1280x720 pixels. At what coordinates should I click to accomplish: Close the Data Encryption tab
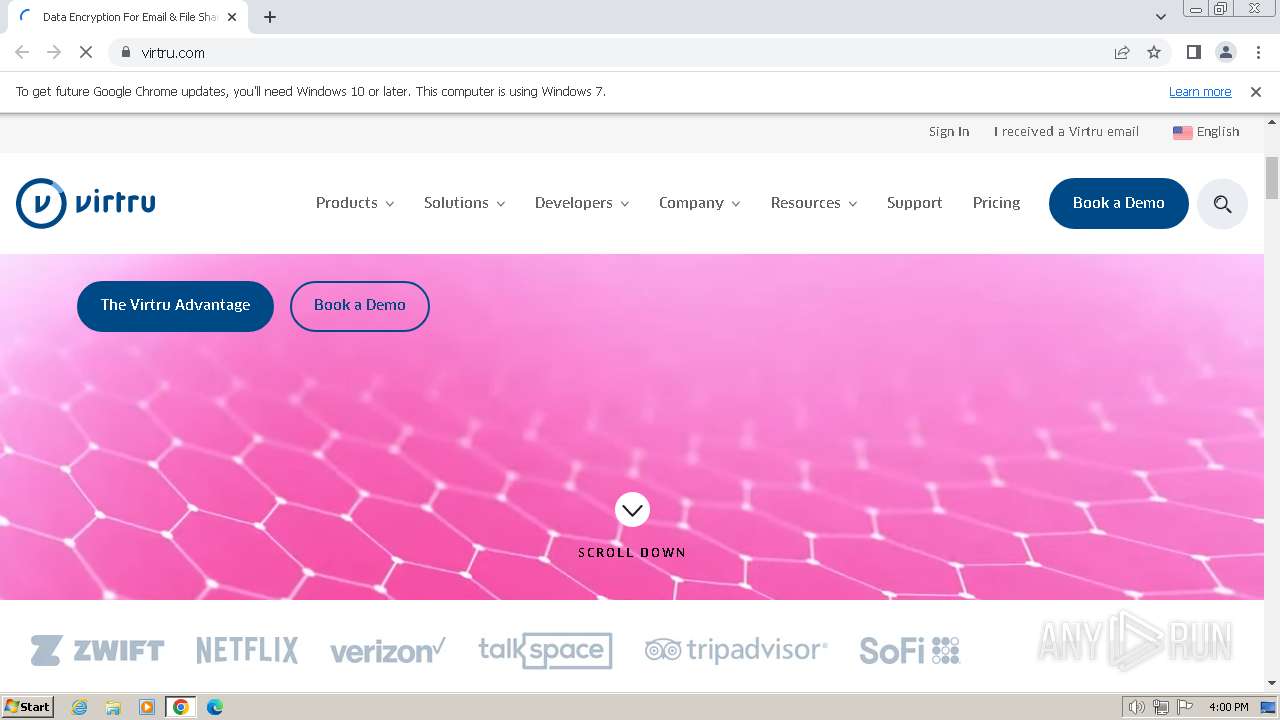(x=232, y=17)
